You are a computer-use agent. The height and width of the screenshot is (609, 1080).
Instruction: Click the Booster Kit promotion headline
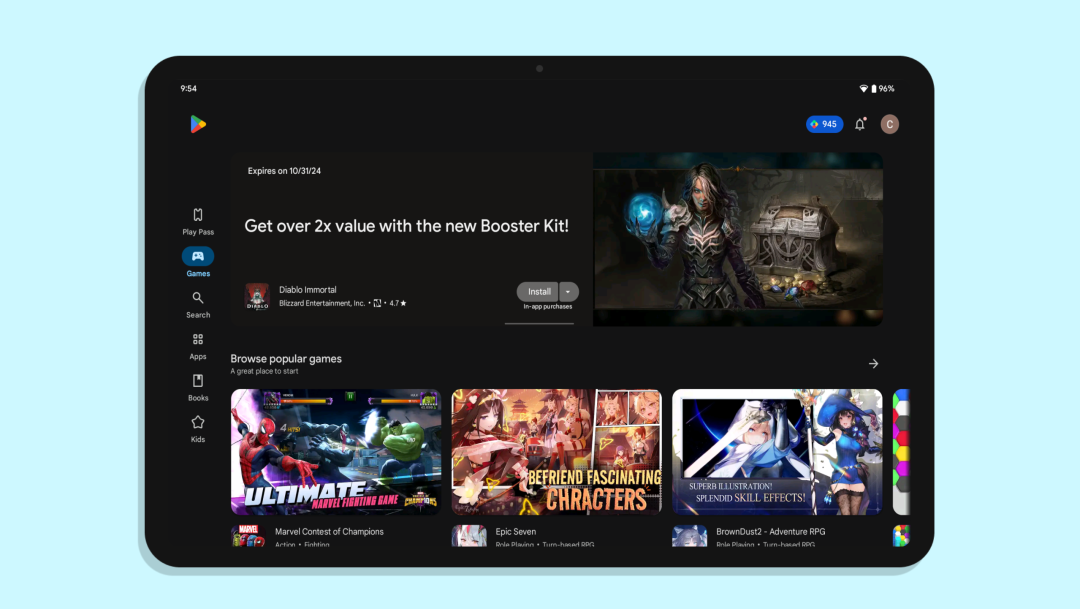pos(406,226)
